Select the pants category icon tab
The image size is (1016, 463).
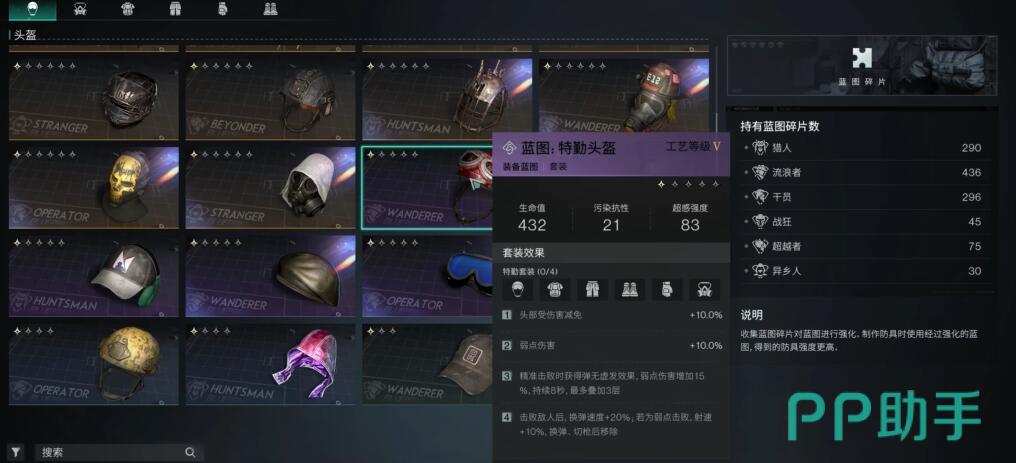pyautogui.click(x=175, y=9)
